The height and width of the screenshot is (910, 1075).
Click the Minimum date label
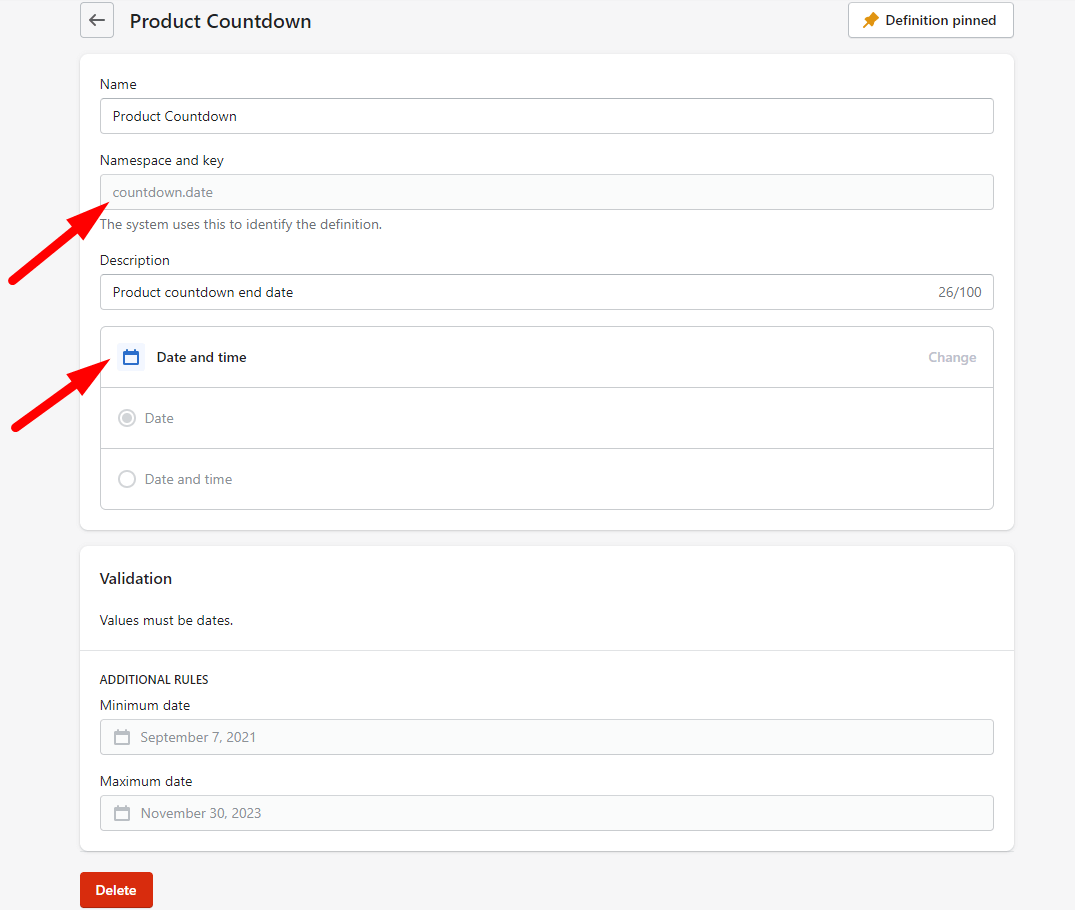point(145,706)
